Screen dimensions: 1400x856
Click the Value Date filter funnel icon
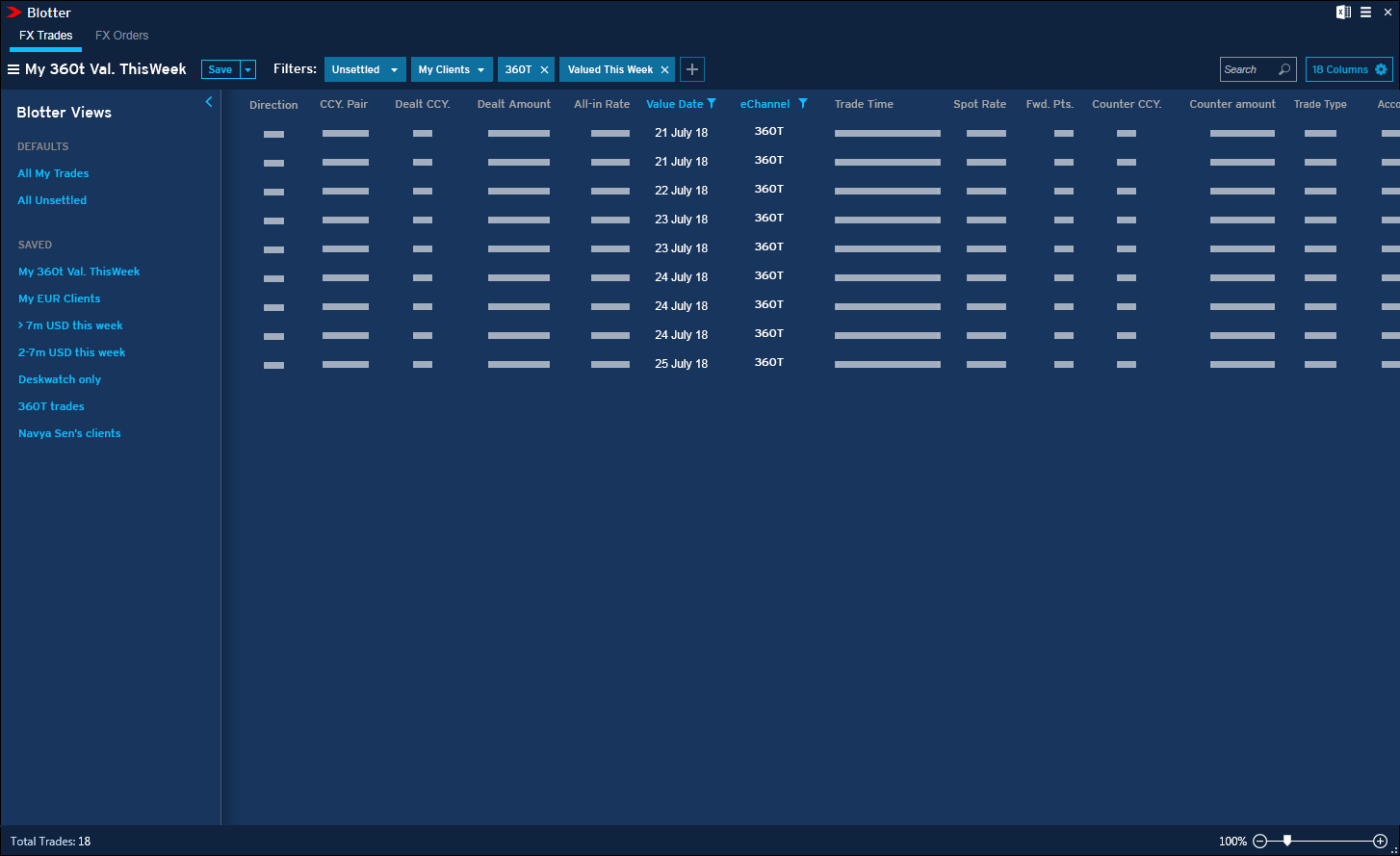[712, 104]
